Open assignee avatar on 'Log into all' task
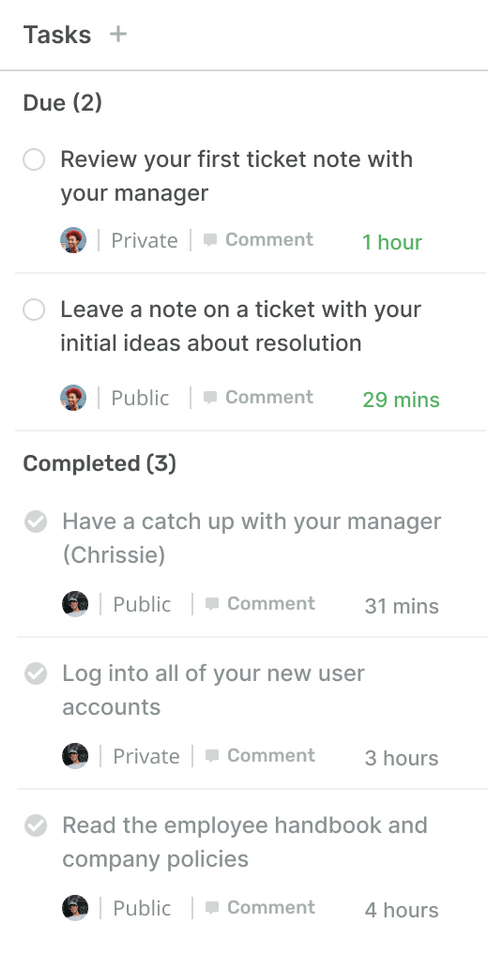Image resolution: width=488 pixels, height=953 pixels. (x=75, y=756)
